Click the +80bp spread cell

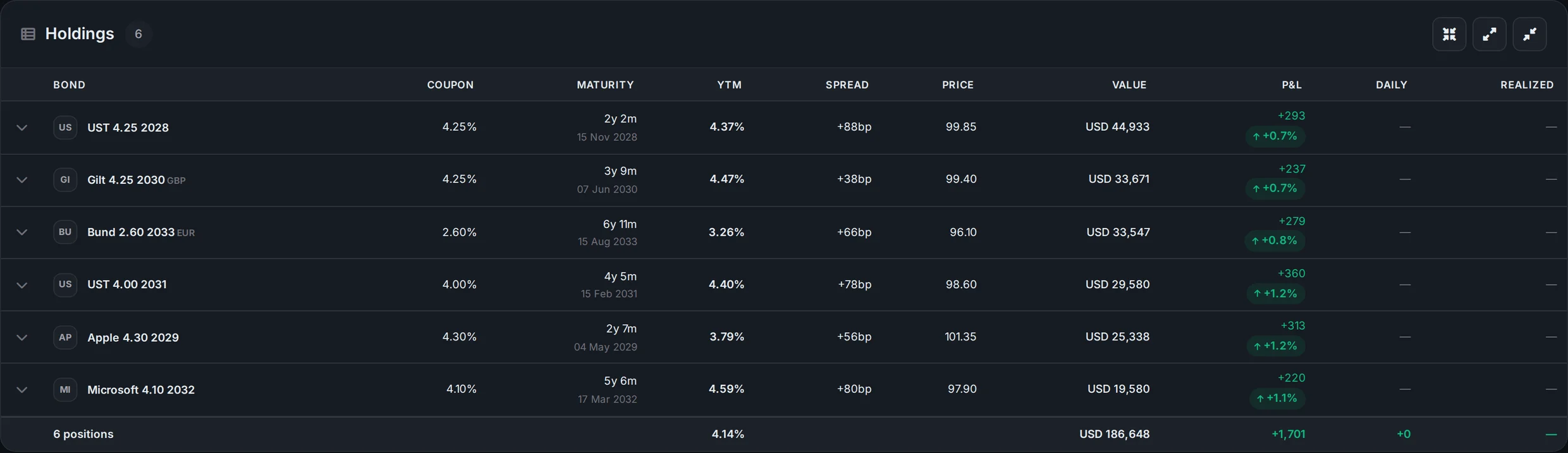(x=854, y=389)
